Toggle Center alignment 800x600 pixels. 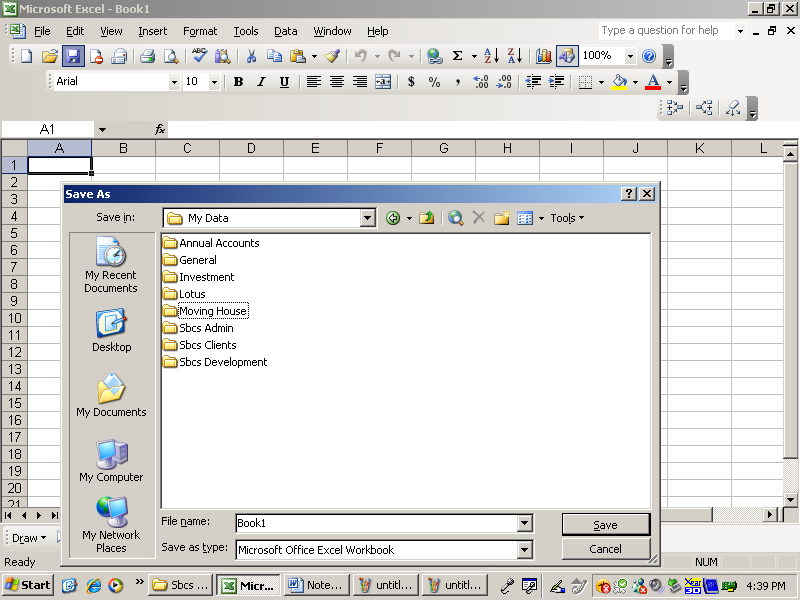[337, 82]
